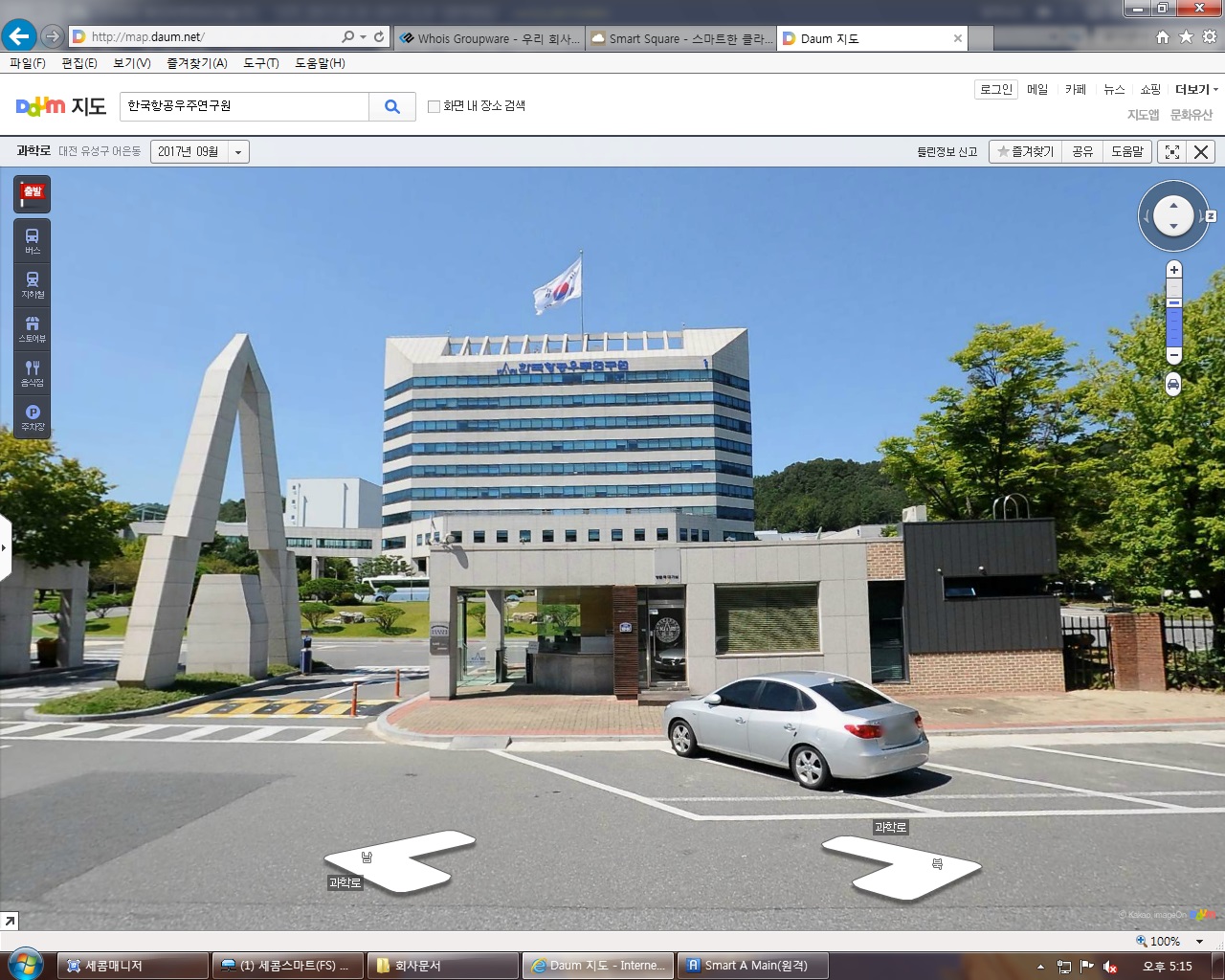Toggle the 스토어뷰 store view icon
This screenshot has width=1225, height=980.
pos(33,329)
